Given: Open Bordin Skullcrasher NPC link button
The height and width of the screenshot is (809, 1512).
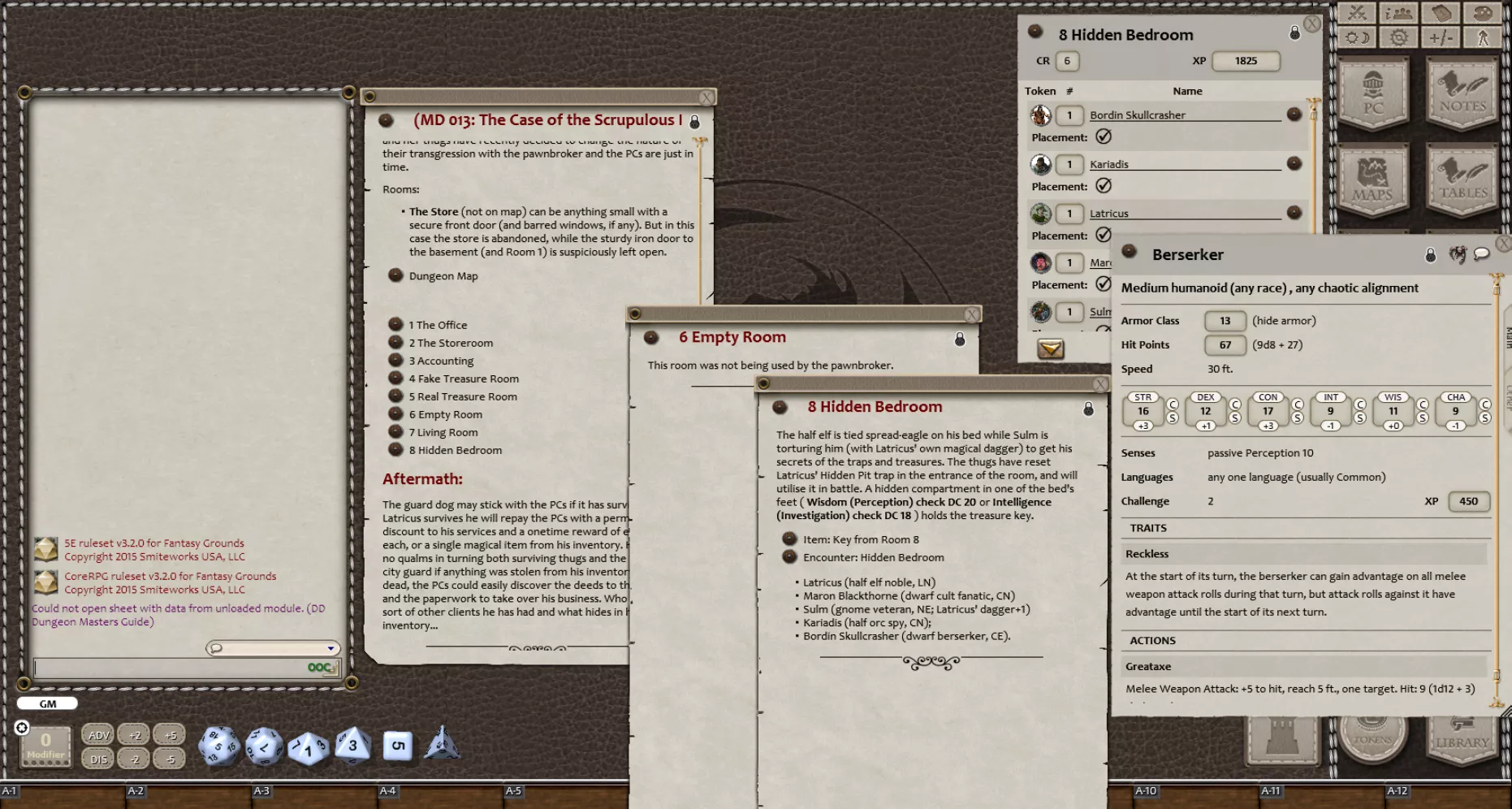Looking at the screenshot, I should pos(1294,115).
